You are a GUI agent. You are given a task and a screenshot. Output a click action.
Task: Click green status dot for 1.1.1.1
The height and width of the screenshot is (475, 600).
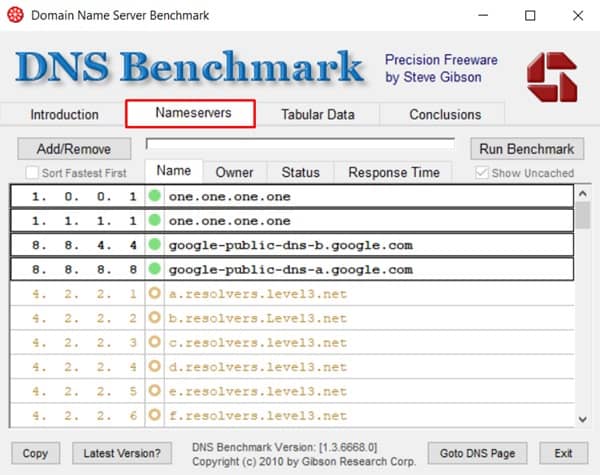click(155, 220)
